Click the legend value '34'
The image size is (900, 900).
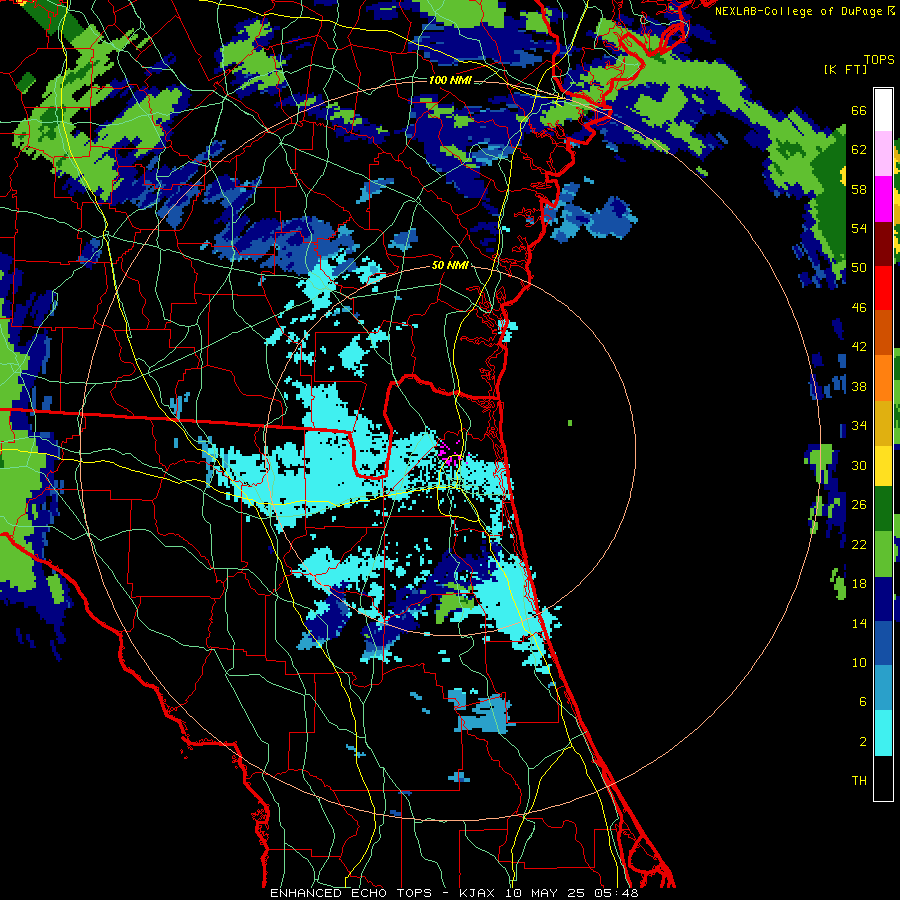859,426
